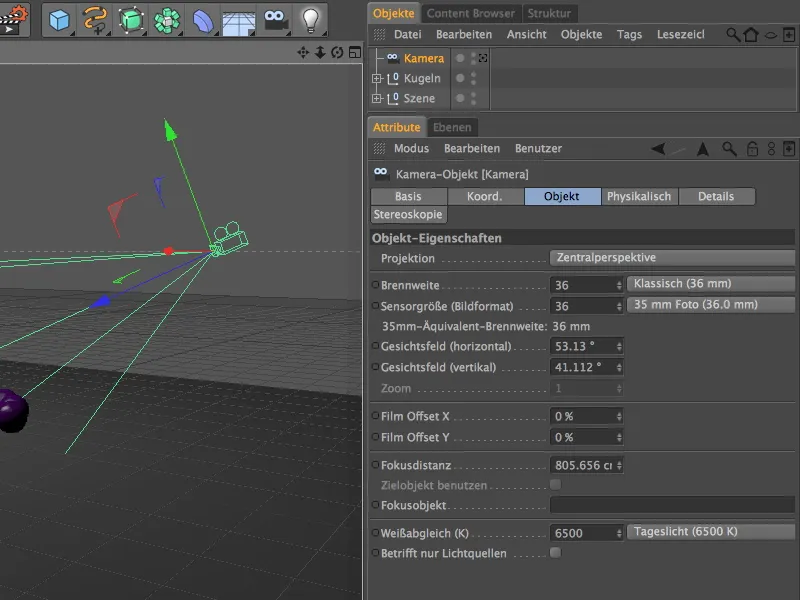Click viewport zoom camera icon
The image size is (800, 600).
(x=320, y=53)
